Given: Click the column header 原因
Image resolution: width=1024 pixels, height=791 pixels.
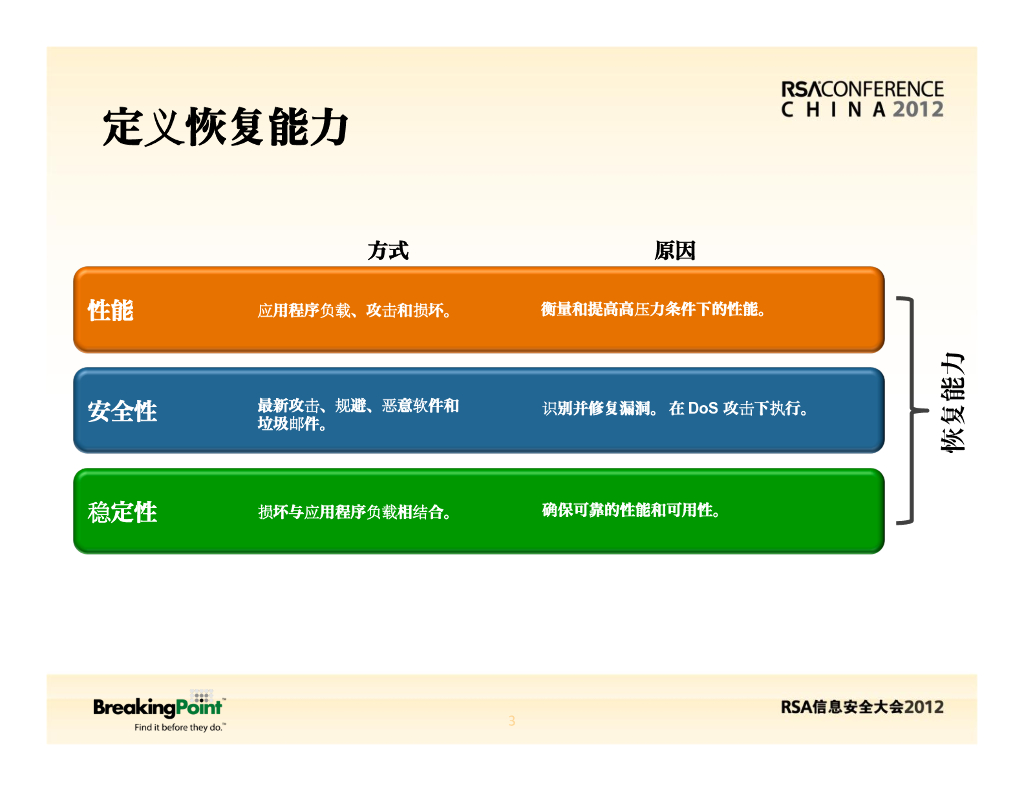Looking at the screenshot, I should tap(675, 250).
